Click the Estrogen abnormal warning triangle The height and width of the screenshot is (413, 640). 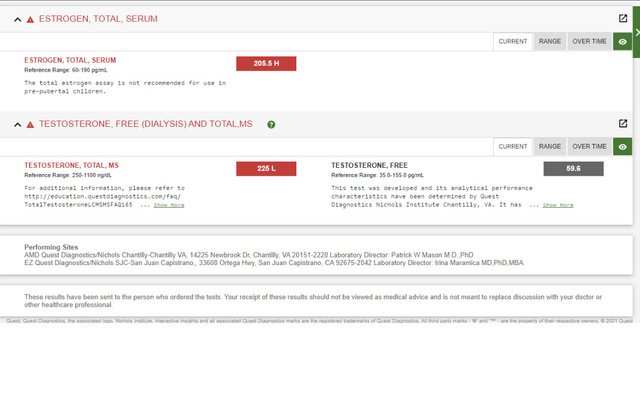coord(30,20)
